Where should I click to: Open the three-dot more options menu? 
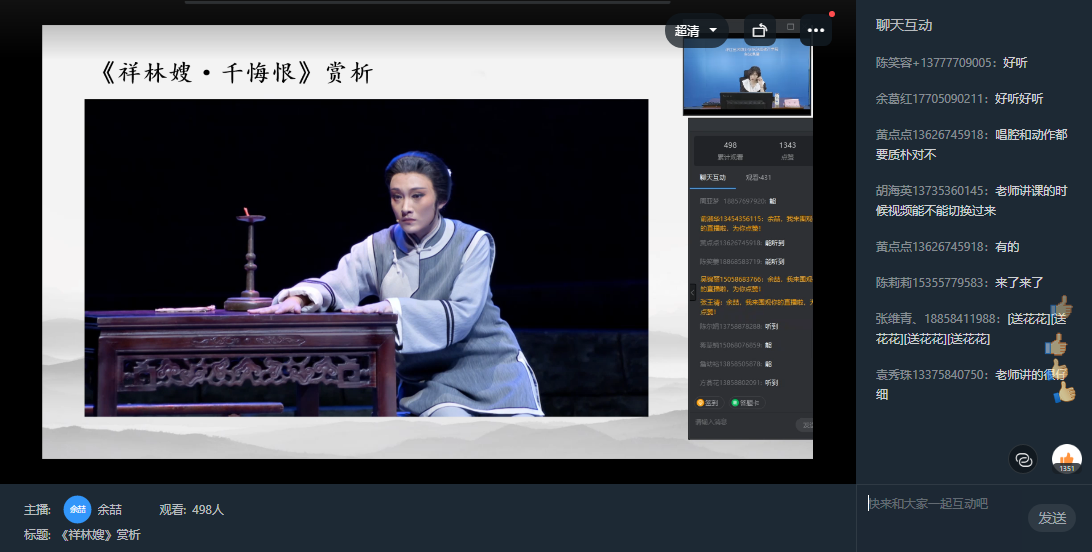(816, 30)
